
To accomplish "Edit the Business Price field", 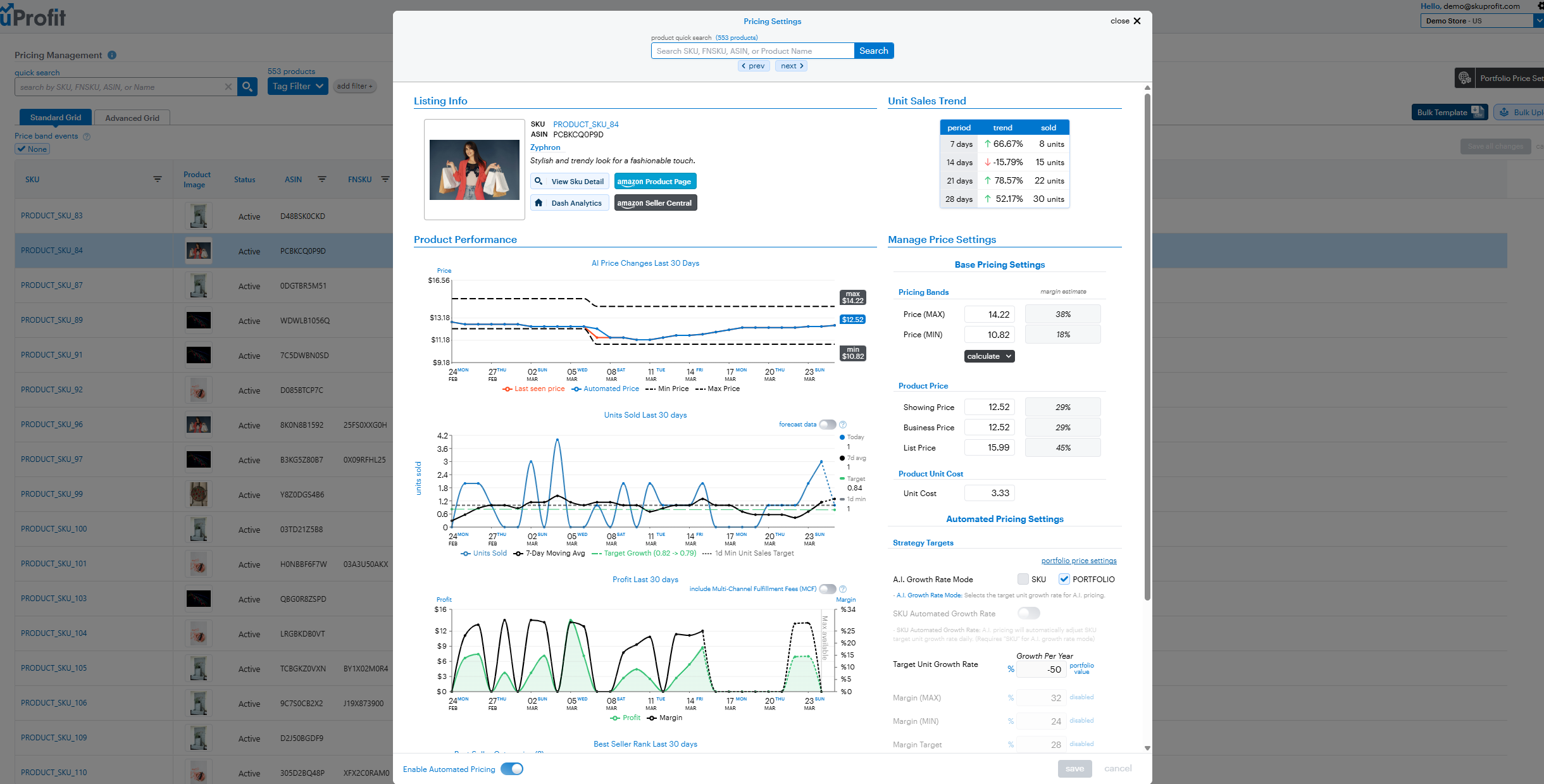I will pyautogui.click(x=990, y=428).
